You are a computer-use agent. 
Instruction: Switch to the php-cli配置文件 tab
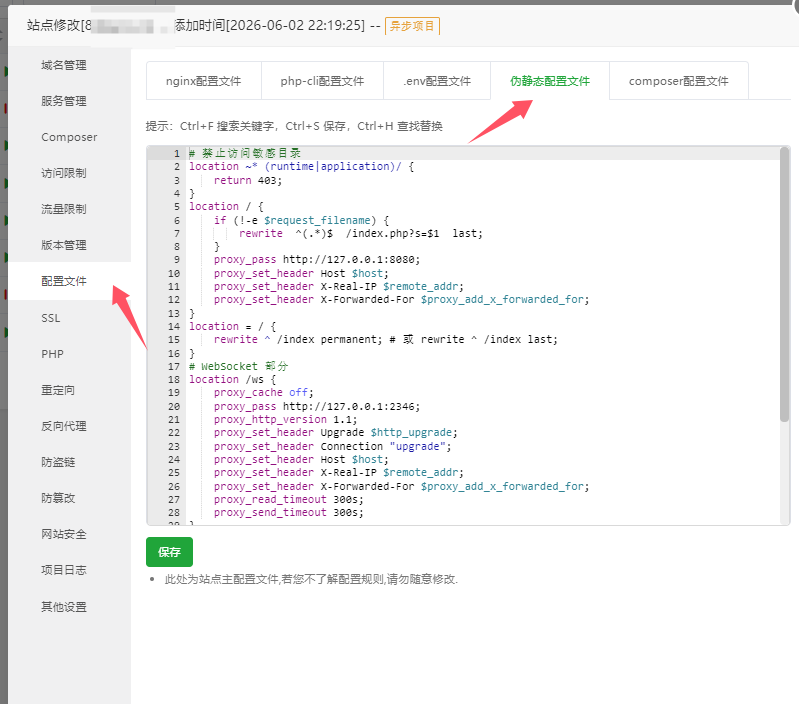pyautogui.click(x=322, y=81)
